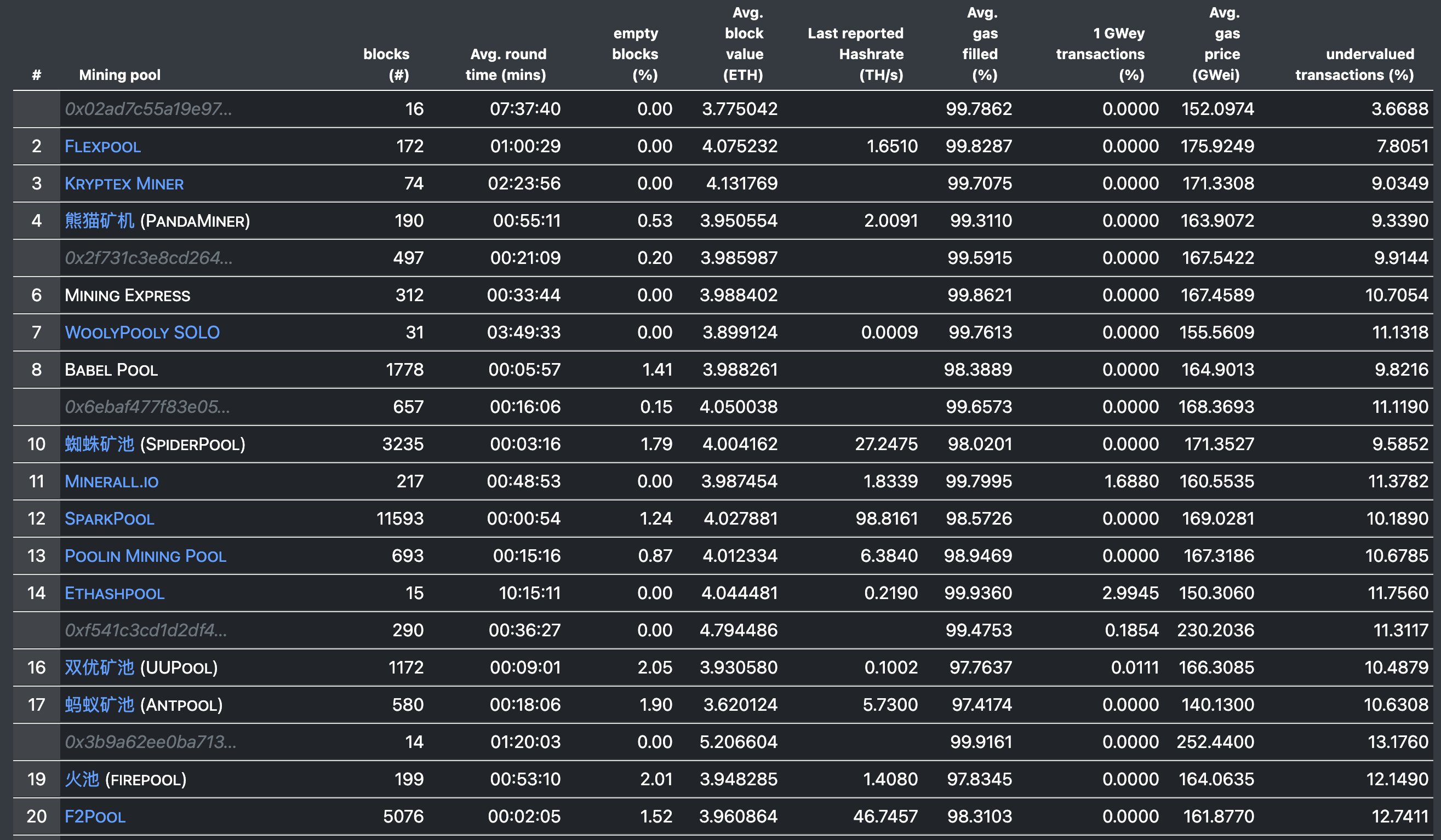The image size is (1441, 840).
Task: Open the Poolin Mining Pool link
Action: [x=145, y=556]
